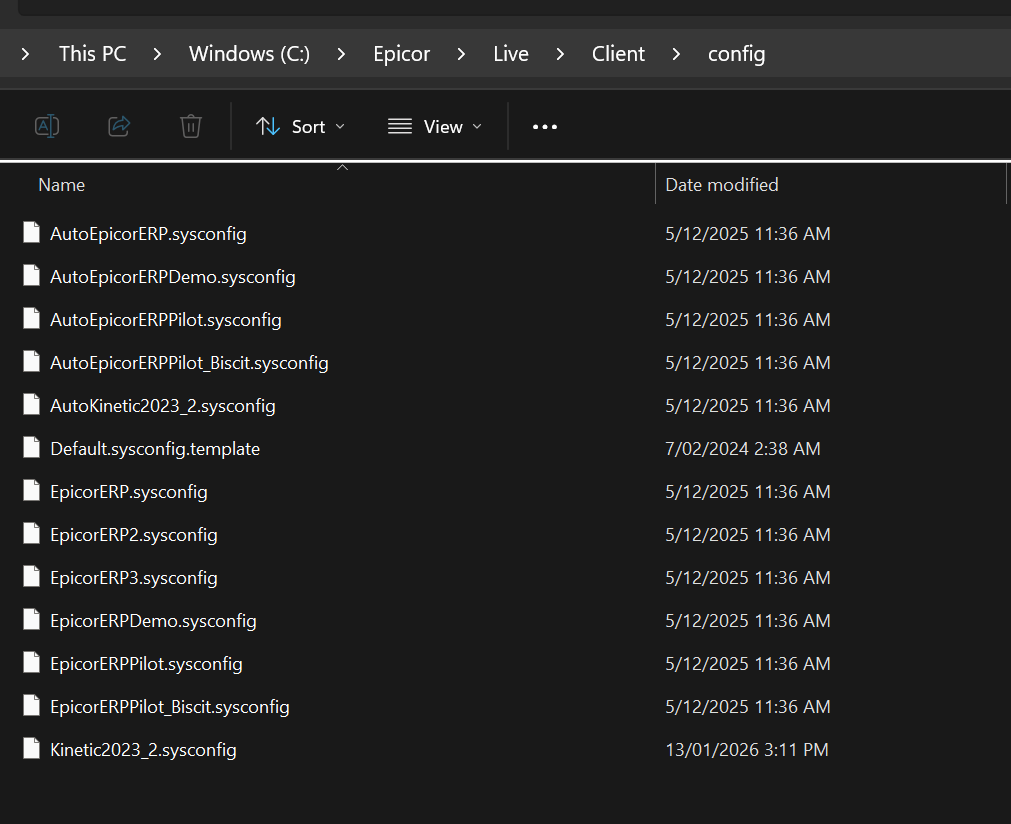
Task: Click the file icon beside Default.sysconfig.template
Action: (x=33, y=449)
